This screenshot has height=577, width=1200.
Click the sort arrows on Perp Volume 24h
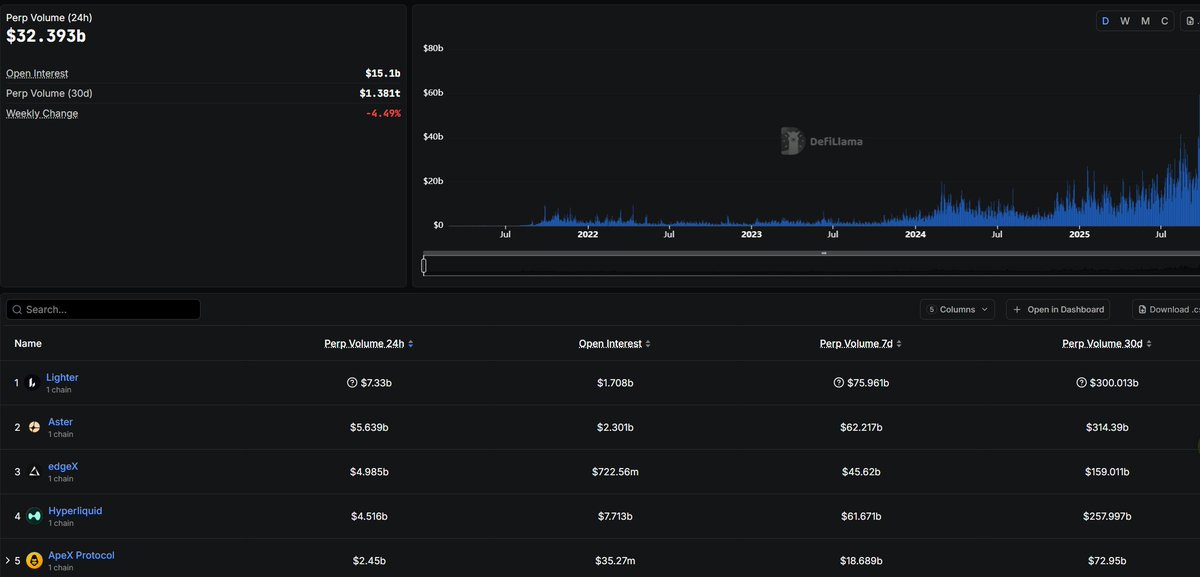pos(411,344)
